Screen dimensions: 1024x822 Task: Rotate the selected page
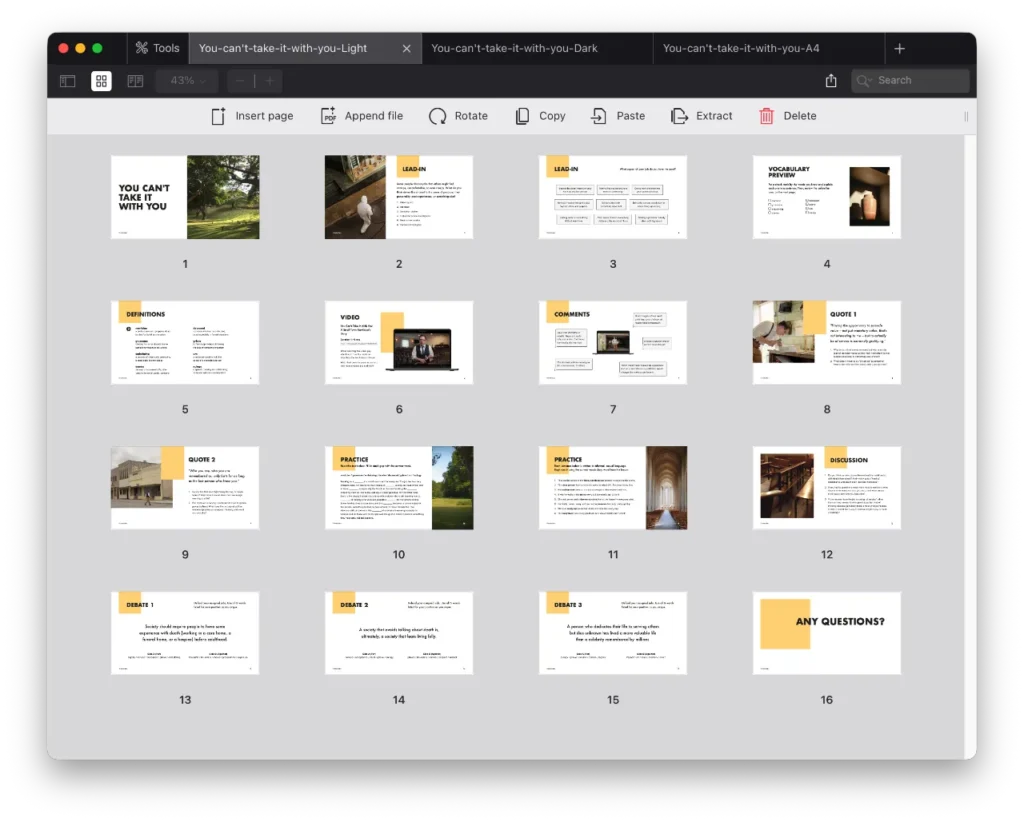(437, 116)
